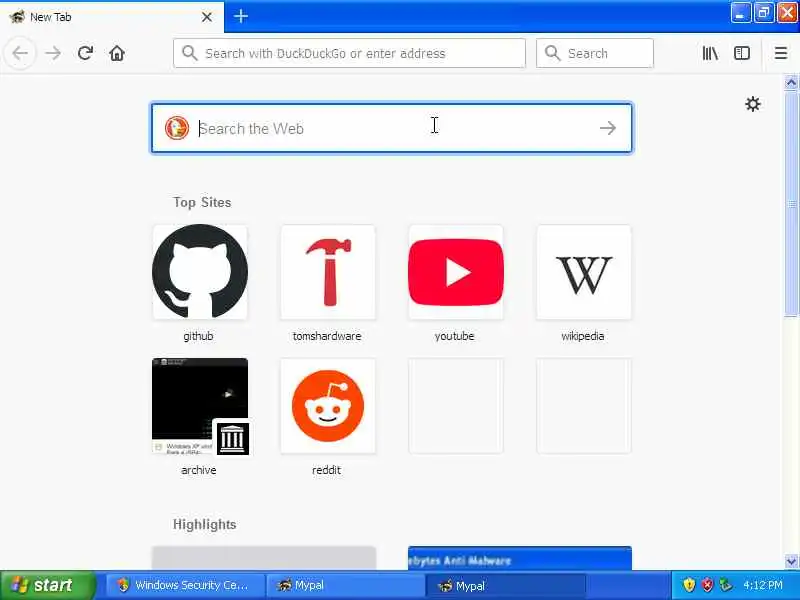Click the DuckDuckGo logo in search box
This screenshot has width=800, height=600.
(177, 128)
